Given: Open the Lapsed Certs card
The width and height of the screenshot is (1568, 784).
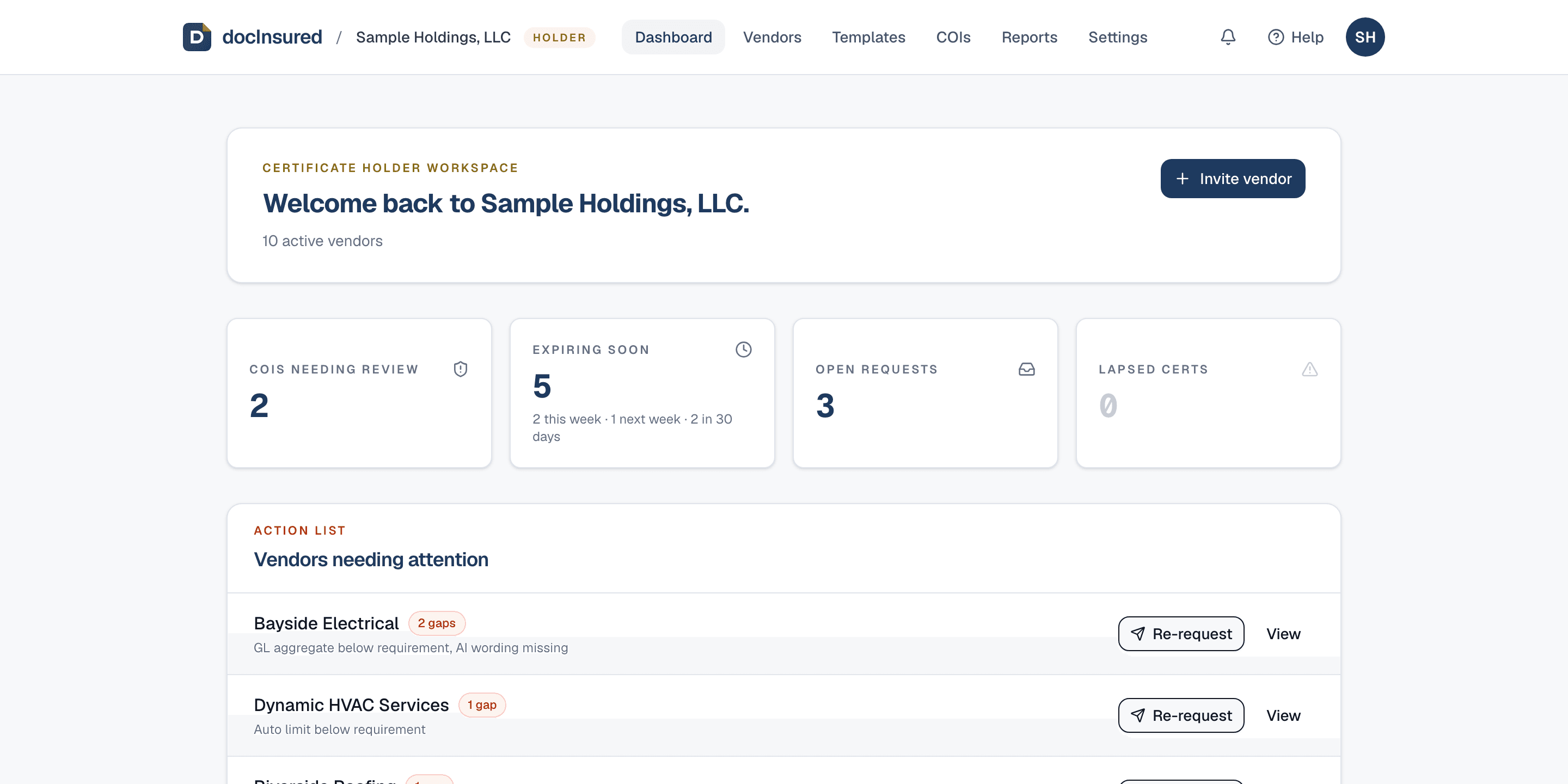Looking at the screenshot, I should [x=1208, y=393].
